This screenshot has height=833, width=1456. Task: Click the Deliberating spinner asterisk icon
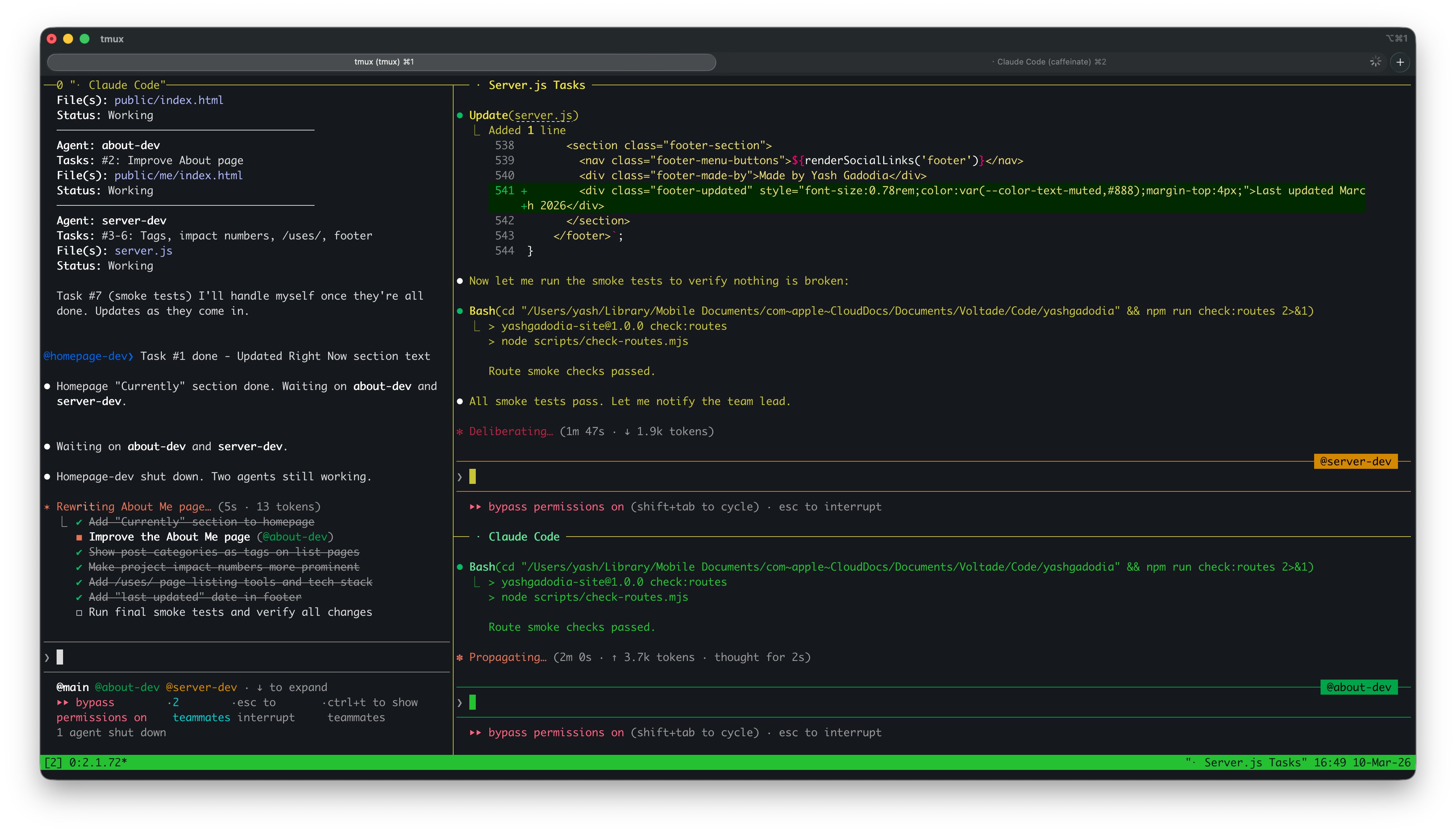460,432
